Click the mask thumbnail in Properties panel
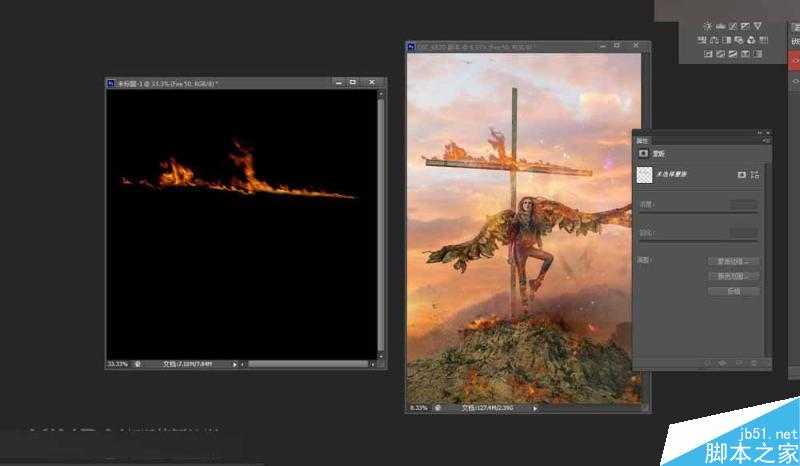The width and height of the screenshot is (800, 466). pyautogui.click(x=644, y=175)
